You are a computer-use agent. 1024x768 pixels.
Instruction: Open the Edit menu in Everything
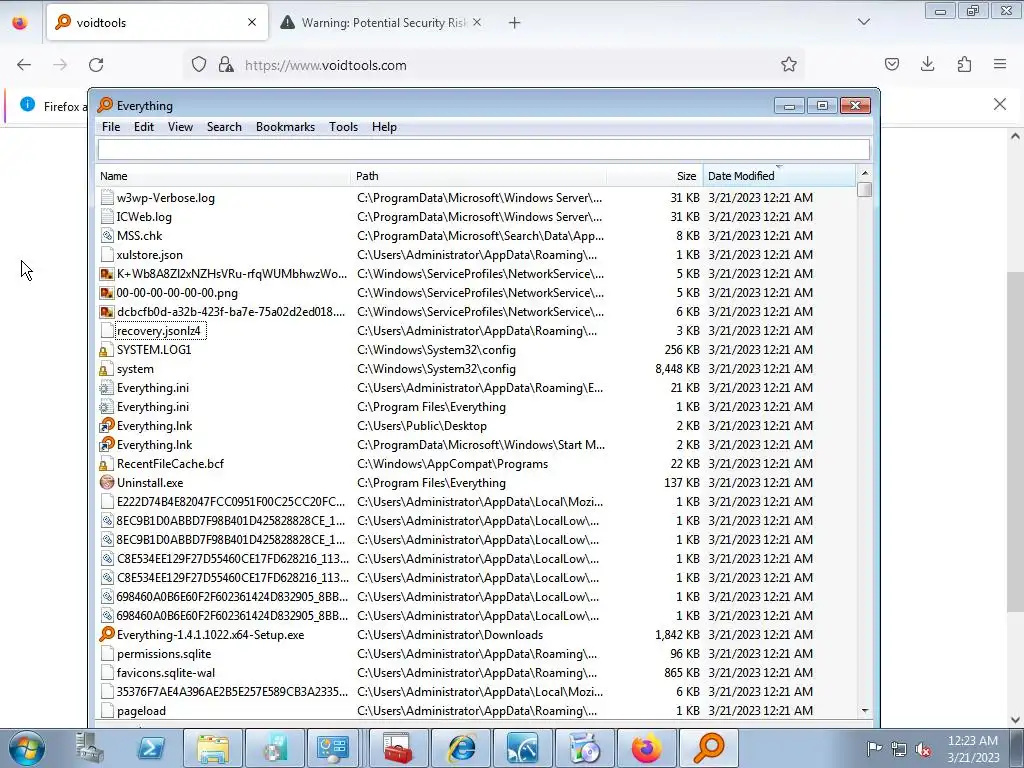(144, 127)
